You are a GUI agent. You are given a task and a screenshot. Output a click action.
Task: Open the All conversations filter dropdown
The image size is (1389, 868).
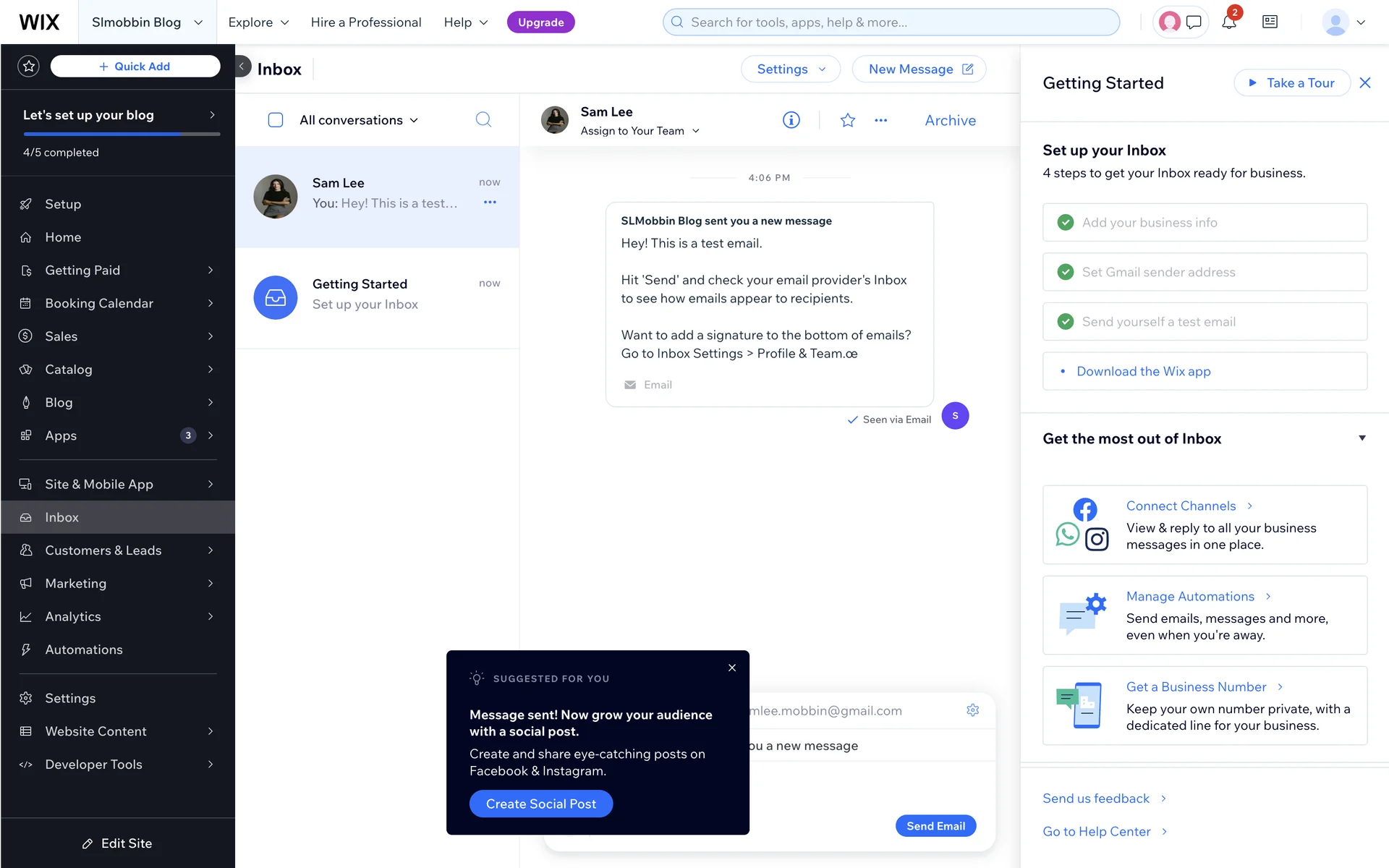(x=359, y=120)
